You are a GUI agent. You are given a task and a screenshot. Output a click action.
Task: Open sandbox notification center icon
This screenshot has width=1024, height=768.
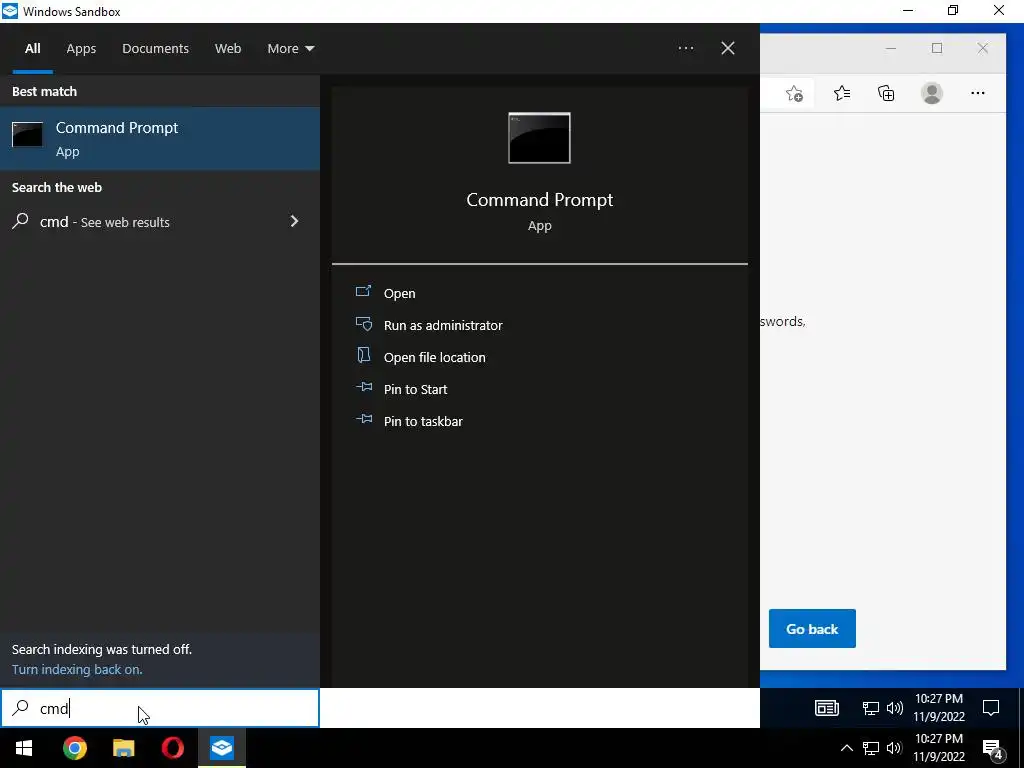[991, 708]
